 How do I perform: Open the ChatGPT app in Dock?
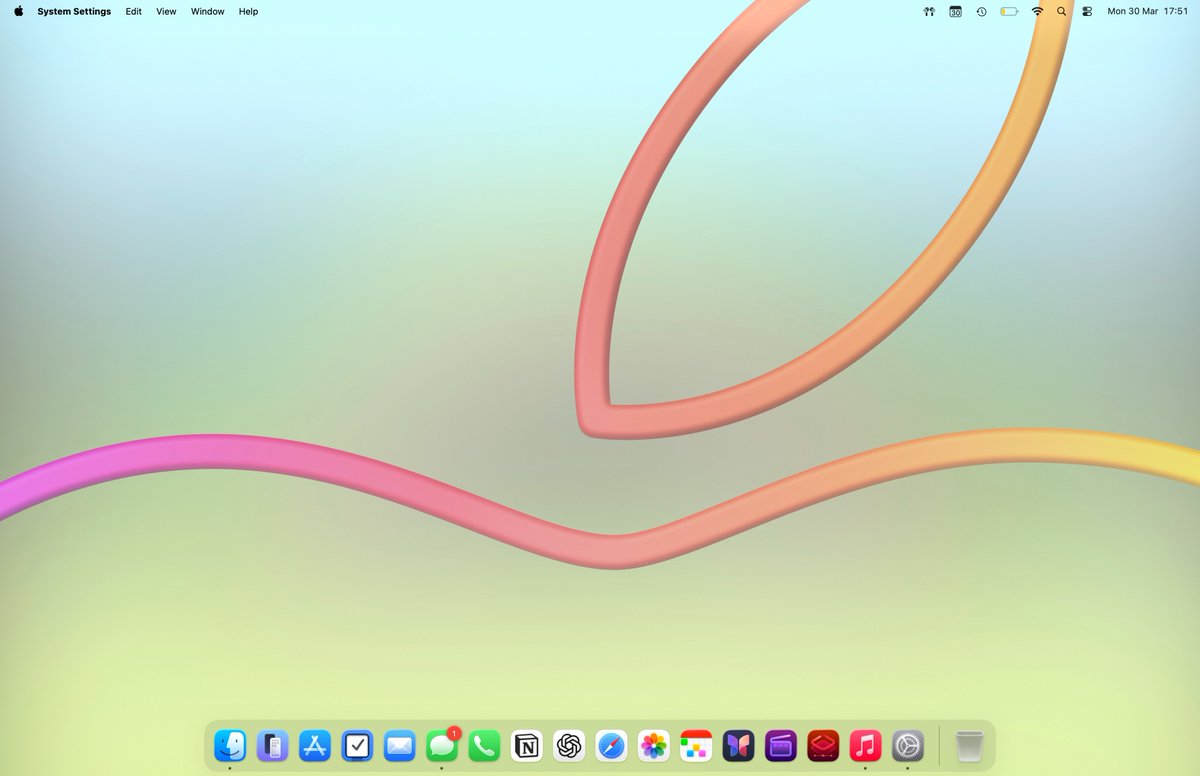click(x=569, y=745)
